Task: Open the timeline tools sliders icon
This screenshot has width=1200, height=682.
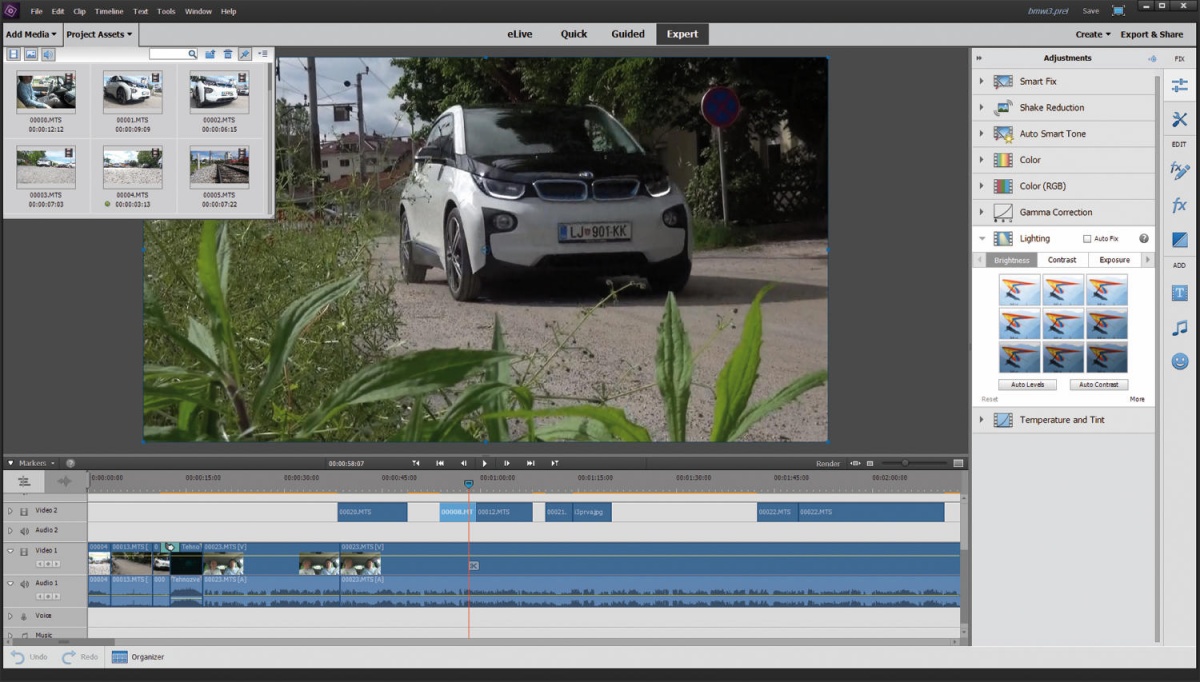Action: click(24, 481)
